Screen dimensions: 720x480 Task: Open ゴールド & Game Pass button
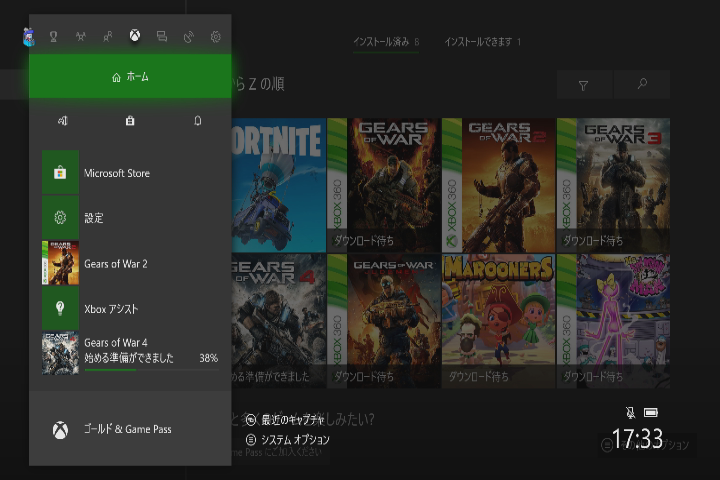(130, 429)
